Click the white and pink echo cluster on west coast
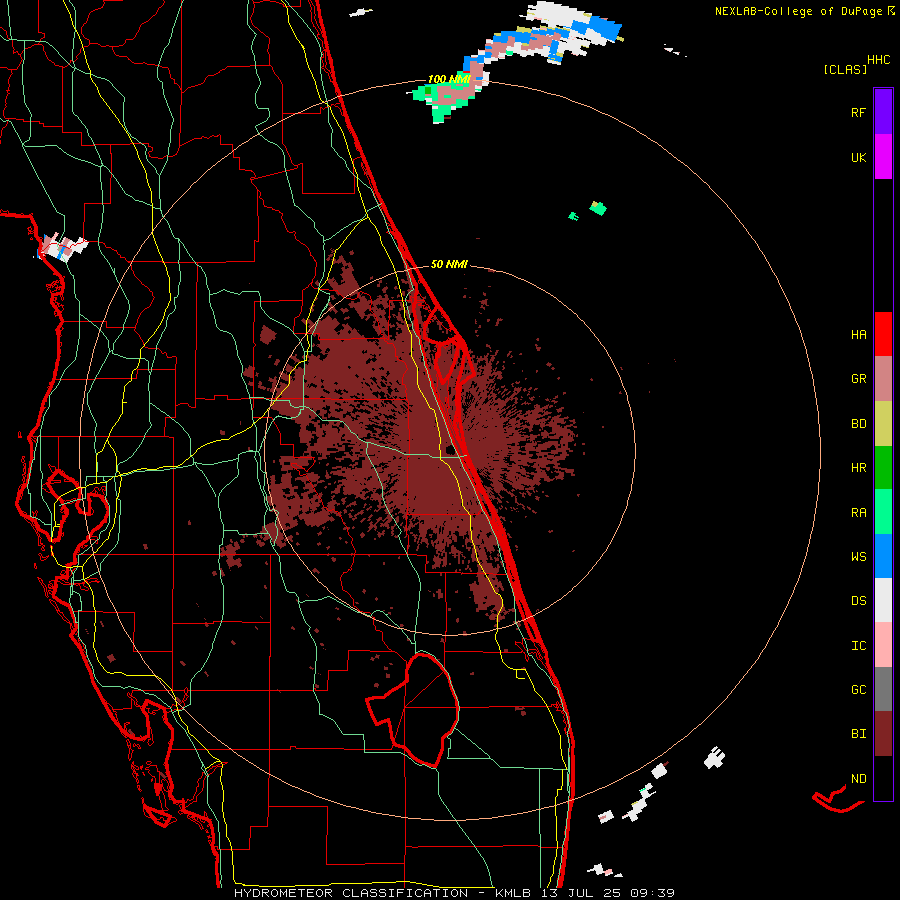 click(x=62, y=247)
